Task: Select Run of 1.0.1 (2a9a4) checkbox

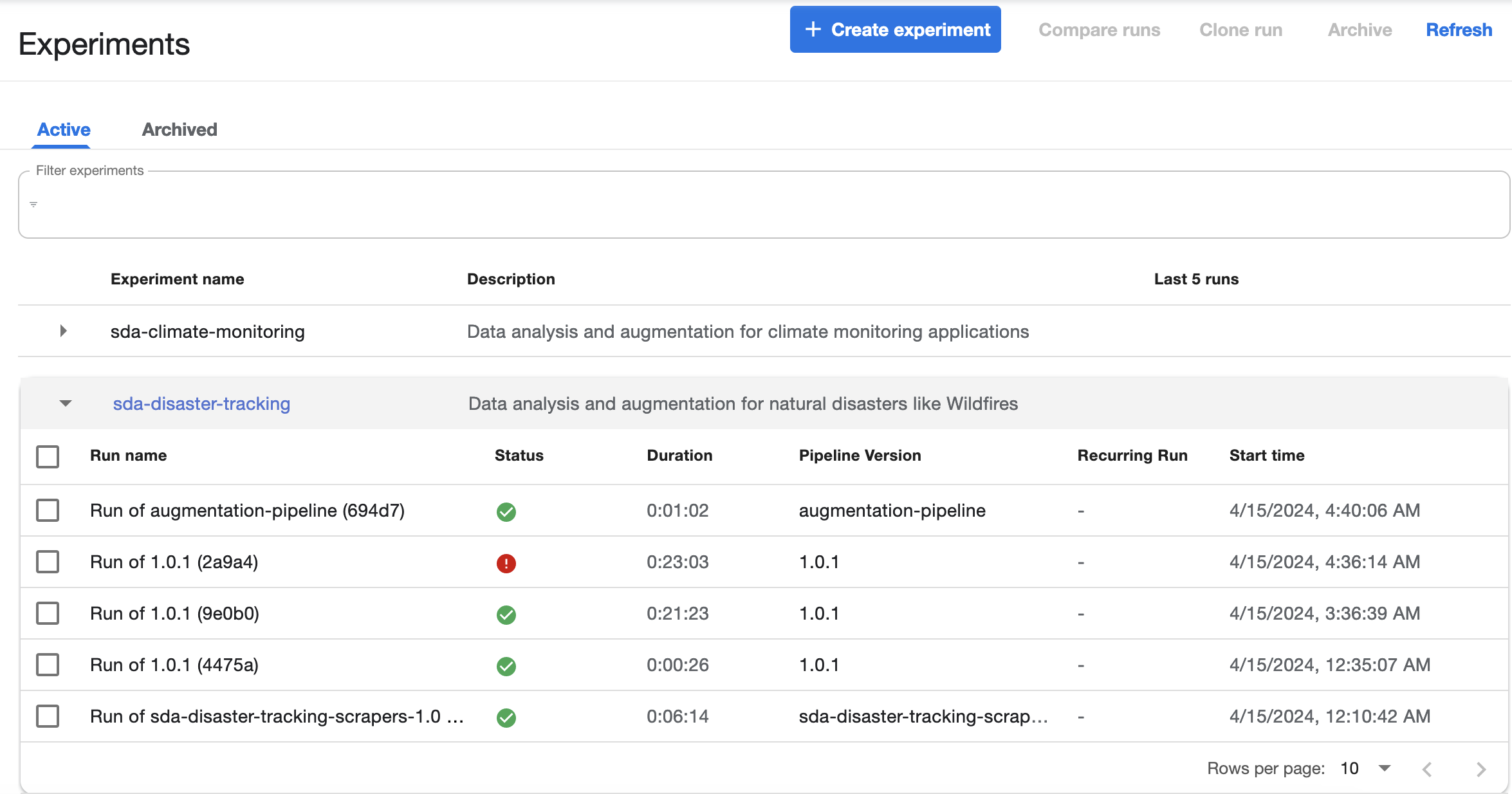Action: 48,562
